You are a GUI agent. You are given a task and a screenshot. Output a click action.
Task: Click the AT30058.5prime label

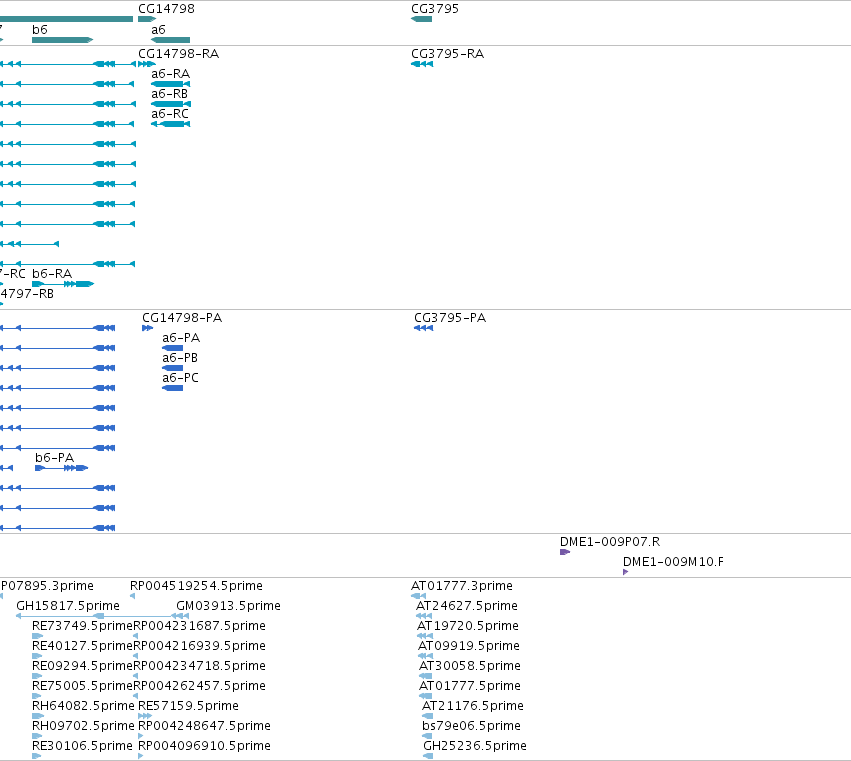pos(470,666)
